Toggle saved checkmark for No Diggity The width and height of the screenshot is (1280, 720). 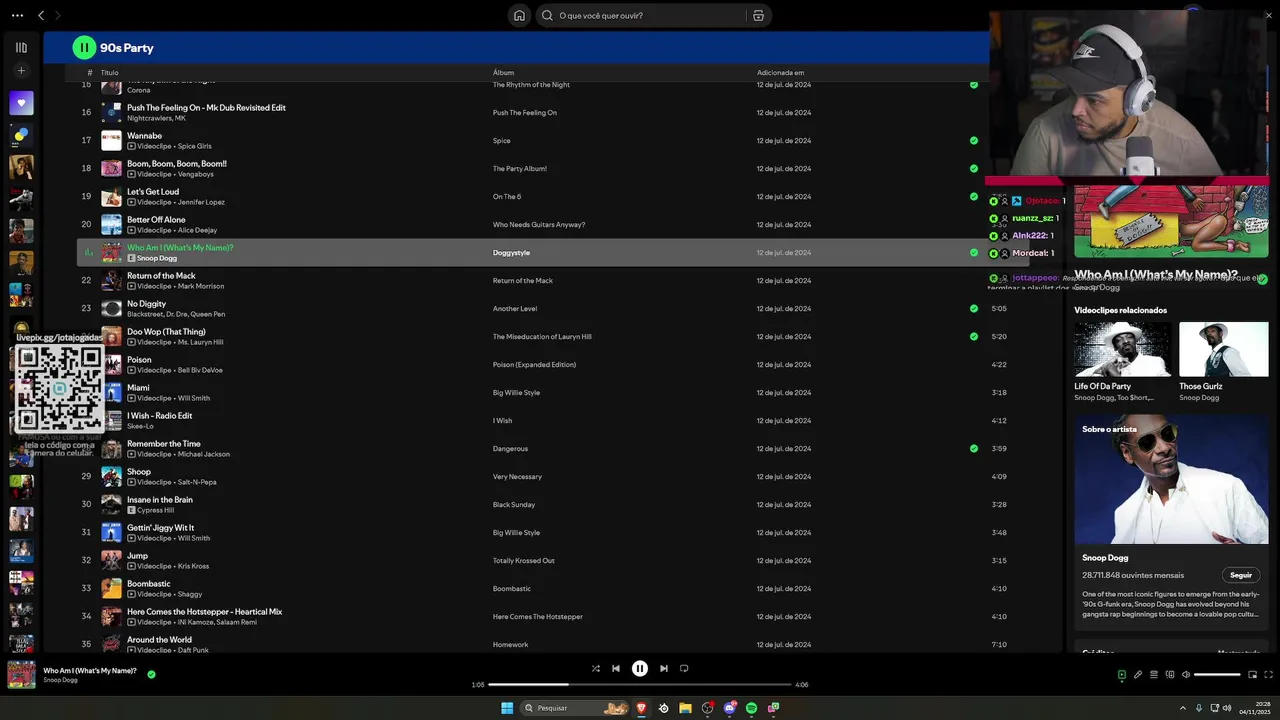pos(974,309)
